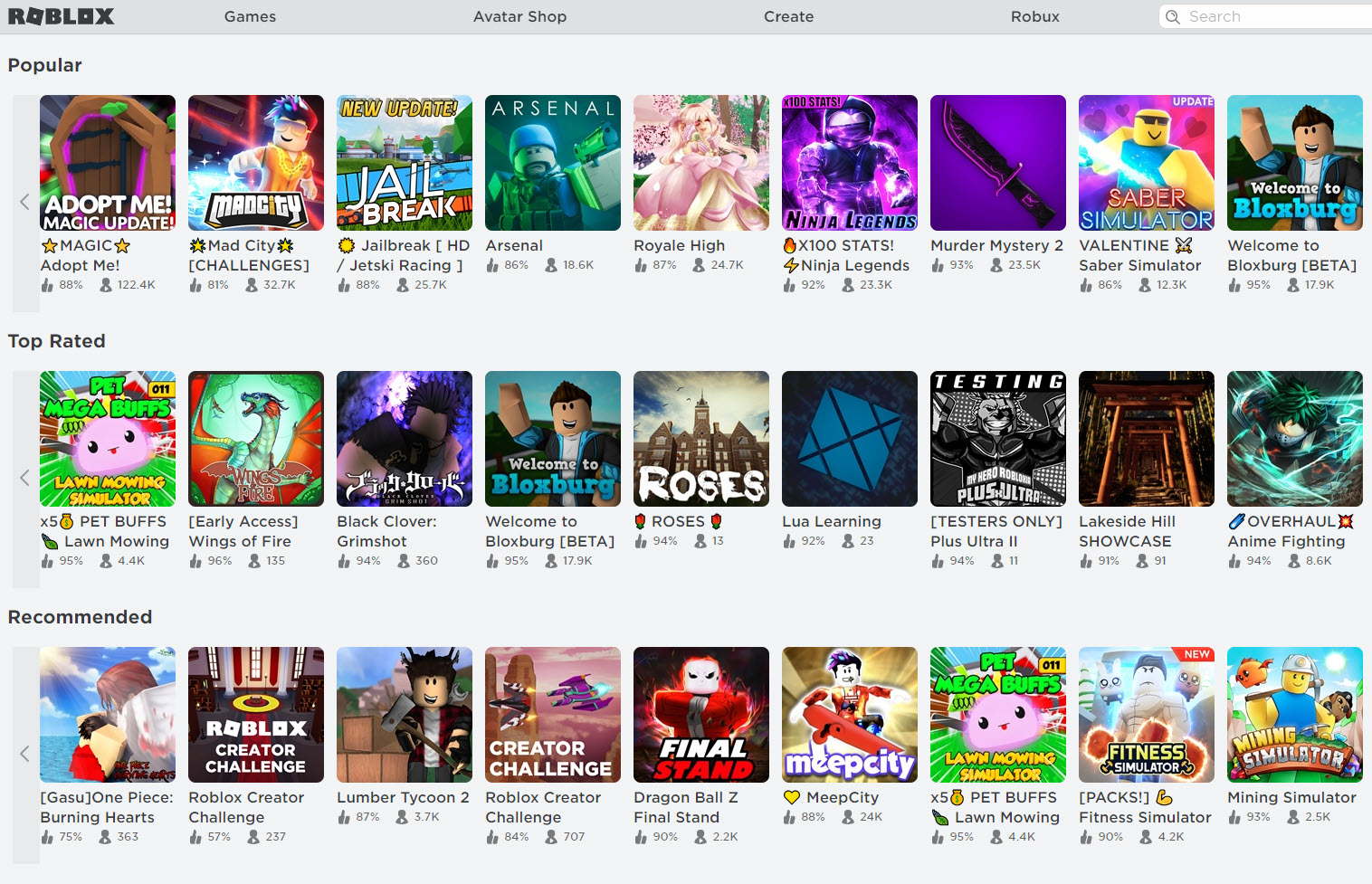Screen dimensions: 1372x884
Task: Open One Piece Burning Hearts thumbnail
Action: click(108, 715)
